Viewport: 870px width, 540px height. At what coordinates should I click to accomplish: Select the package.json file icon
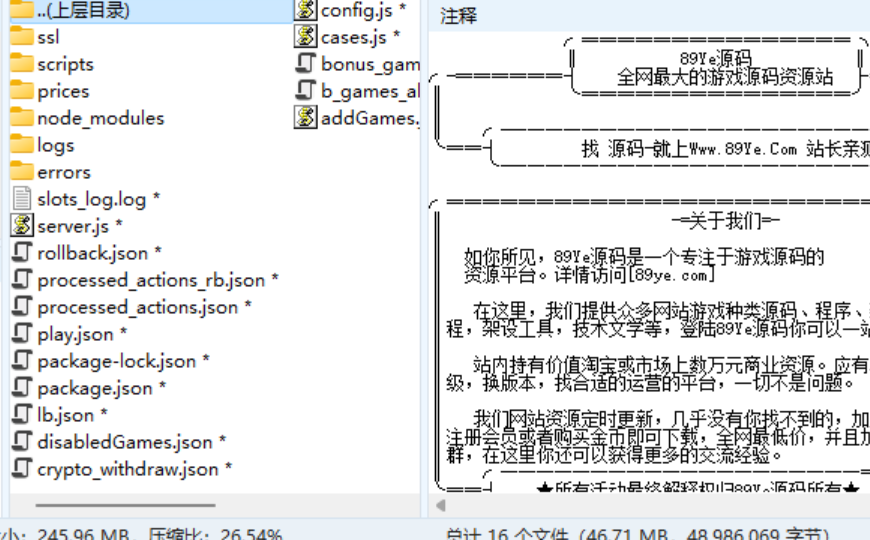tap(21, 388)
